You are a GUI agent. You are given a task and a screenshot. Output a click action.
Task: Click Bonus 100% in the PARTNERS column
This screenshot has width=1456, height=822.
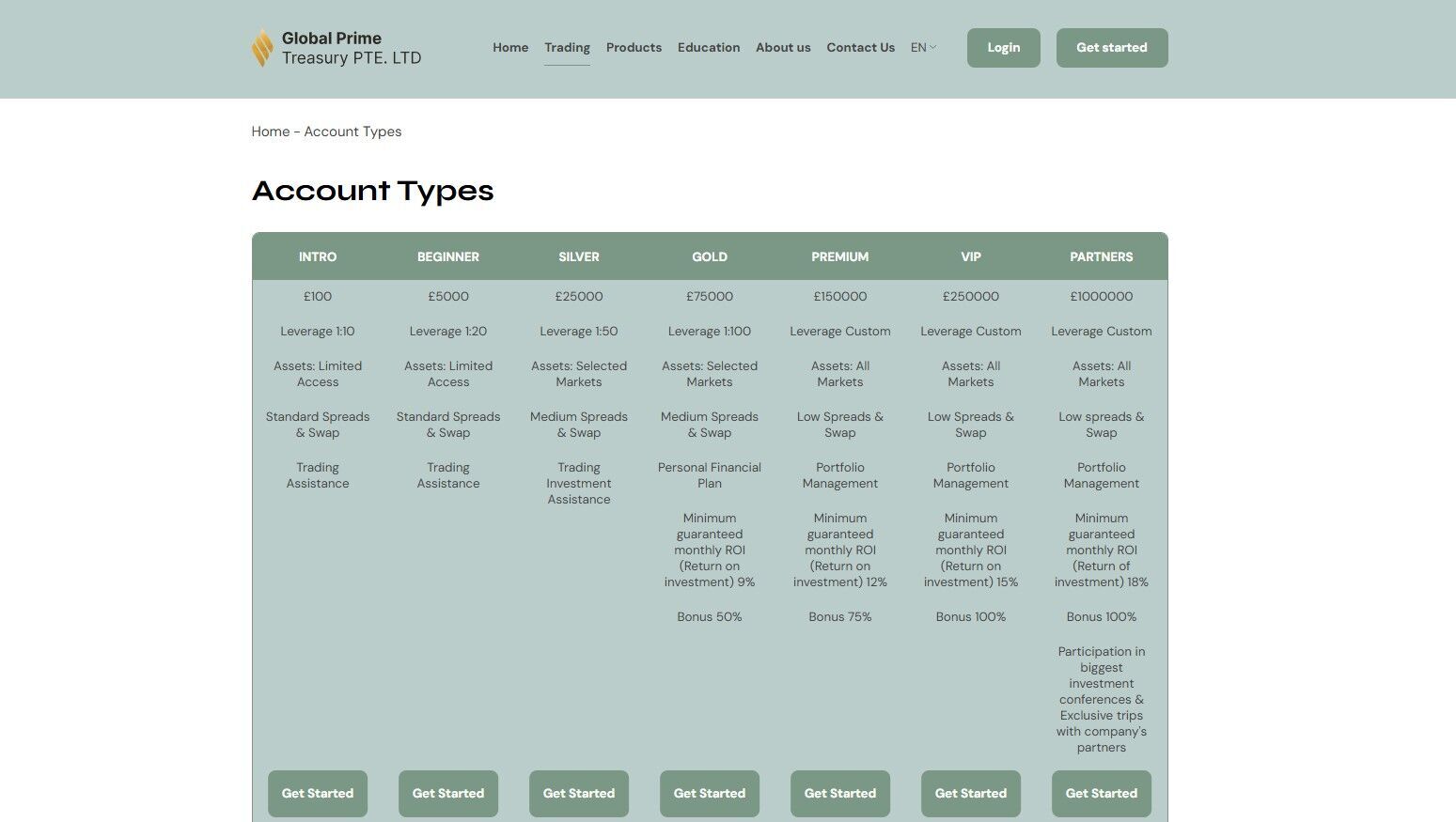tap(1102, 616)
